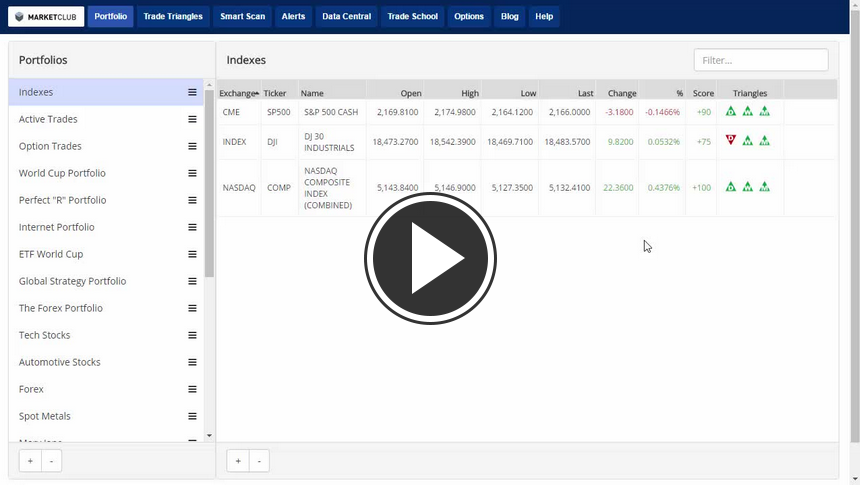Viewport: 860px width, 485px height.
Task: Select the Global Strategy Portfolio
Action: click(106, 281)
